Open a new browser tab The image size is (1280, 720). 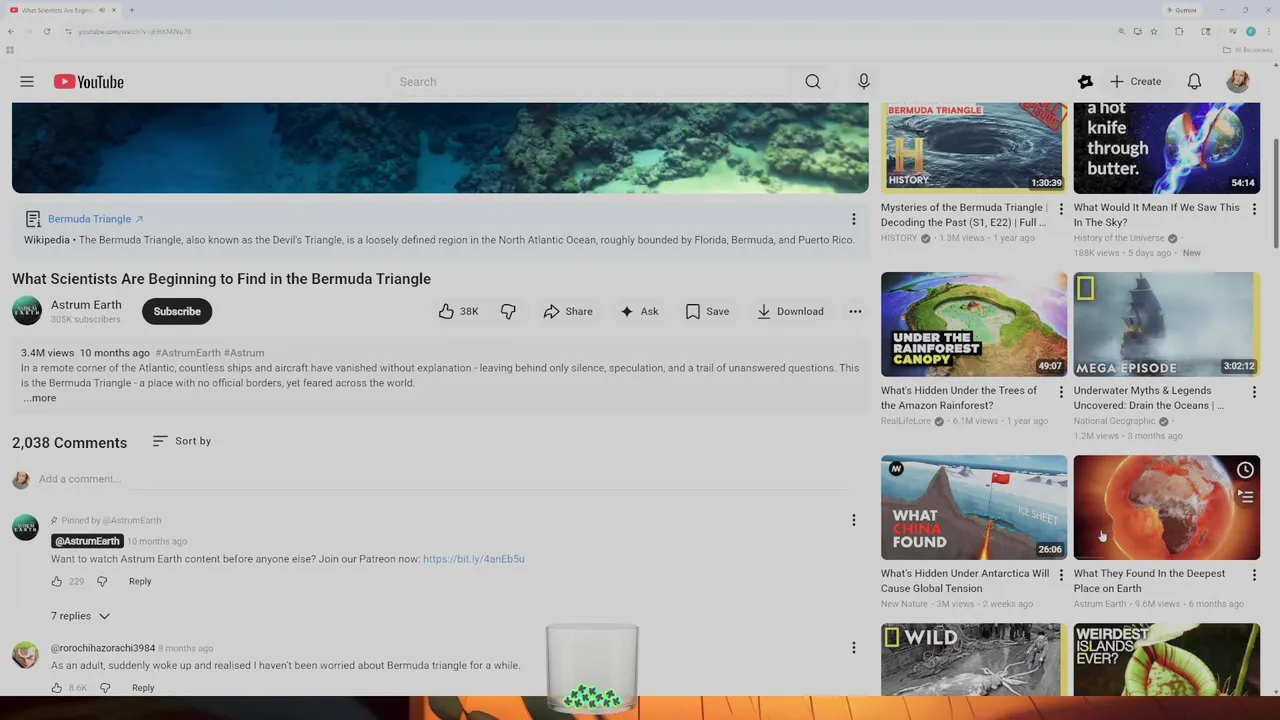131,10
